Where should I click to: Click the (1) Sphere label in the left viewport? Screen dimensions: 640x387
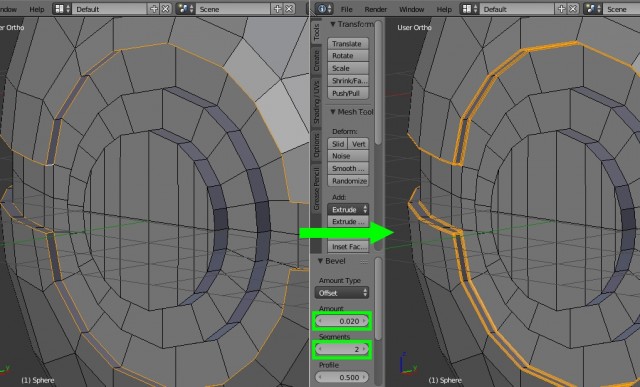click(38, 380)
